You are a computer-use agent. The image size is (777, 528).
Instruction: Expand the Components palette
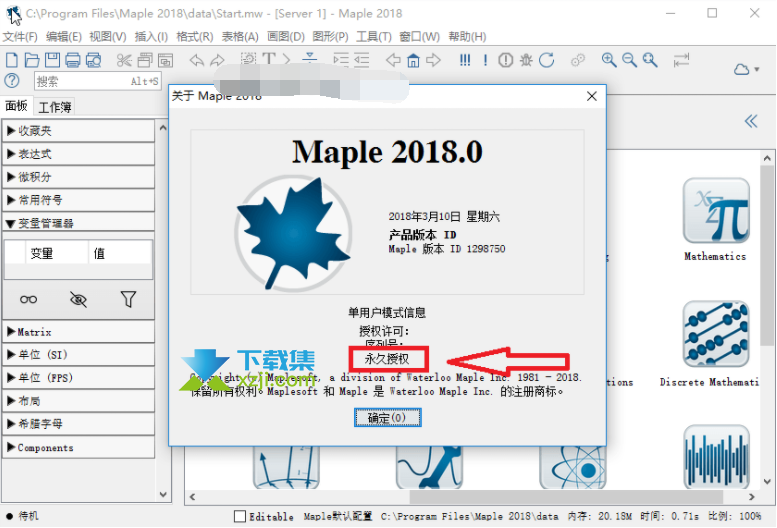(78, 447)
